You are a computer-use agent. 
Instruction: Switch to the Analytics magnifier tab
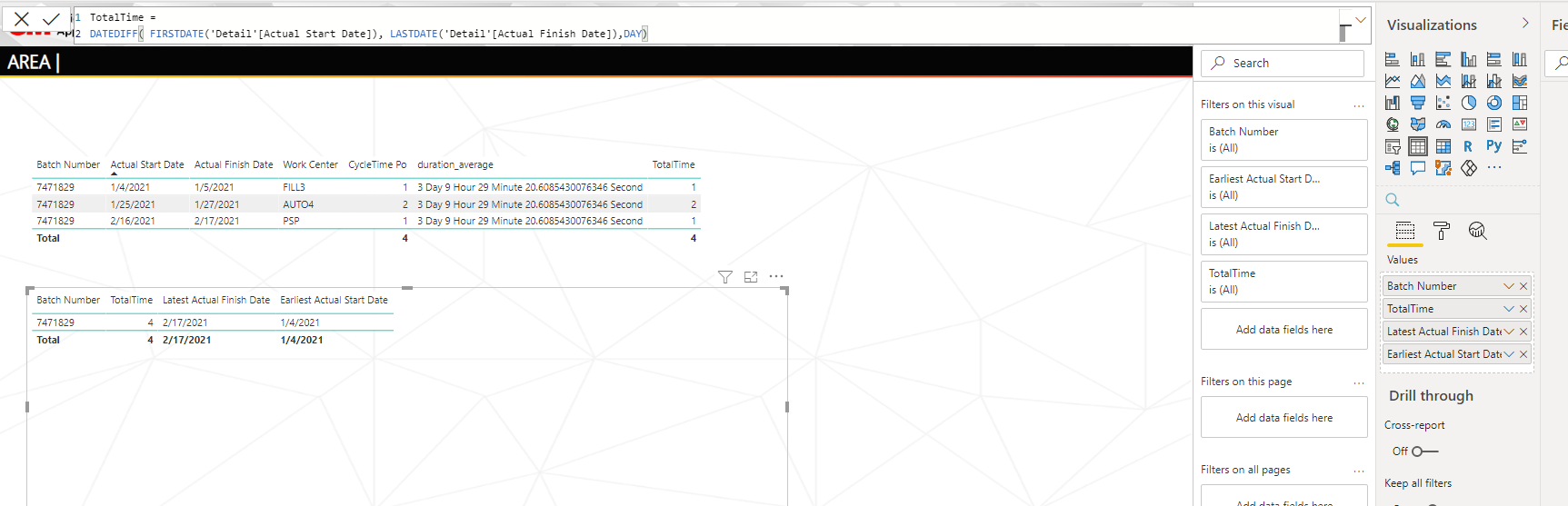tap(1477, 231)
